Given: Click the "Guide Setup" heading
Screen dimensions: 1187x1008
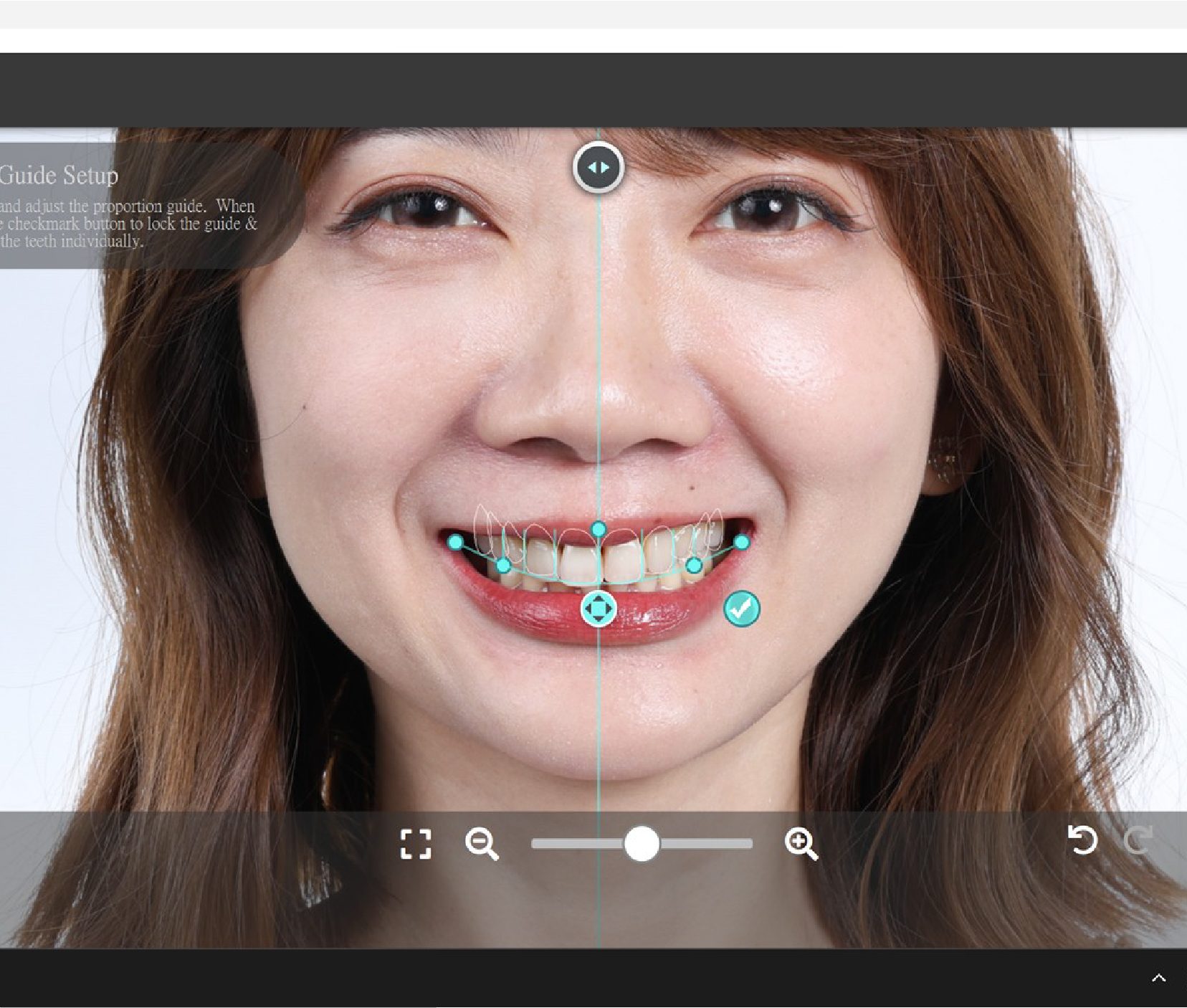Looking at the screenshot, I should tap(59, 176).
